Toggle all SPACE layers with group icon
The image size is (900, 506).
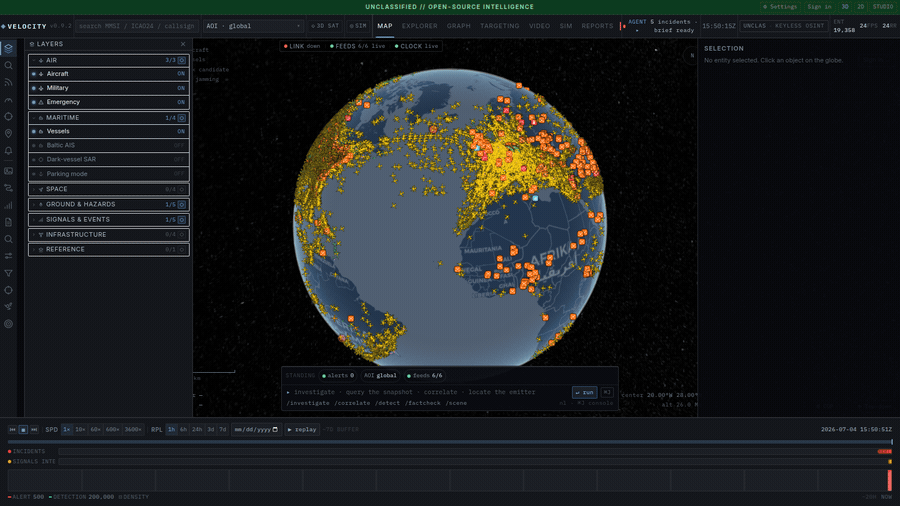(181, 189)
